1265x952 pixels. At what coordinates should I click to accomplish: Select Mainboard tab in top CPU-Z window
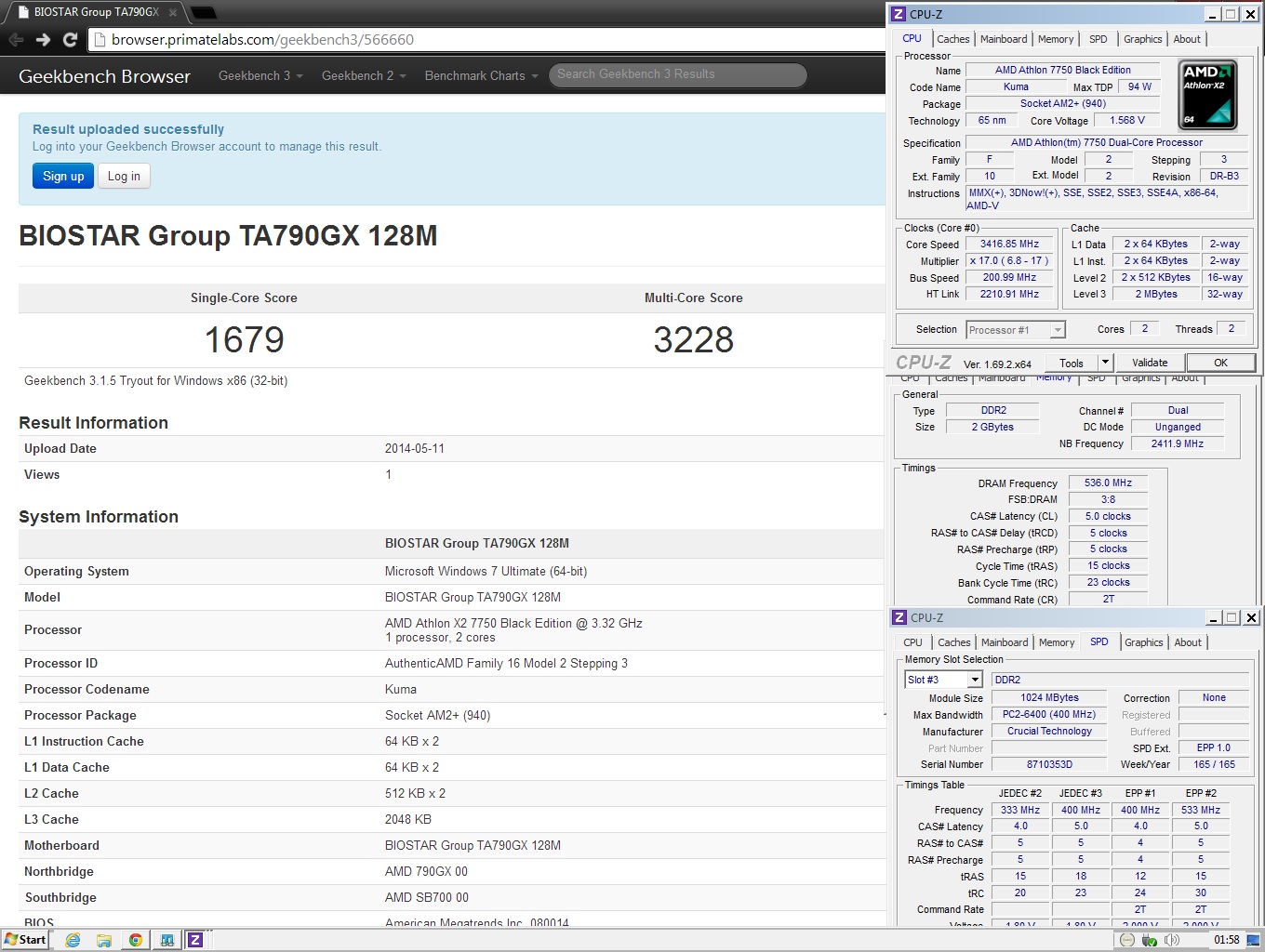tap(1004, 39)
